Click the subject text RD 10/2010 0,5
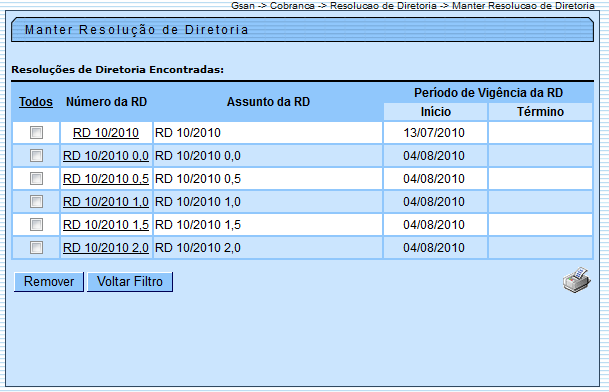The width and height of the screenshot is (609, 392). (198, 179)
